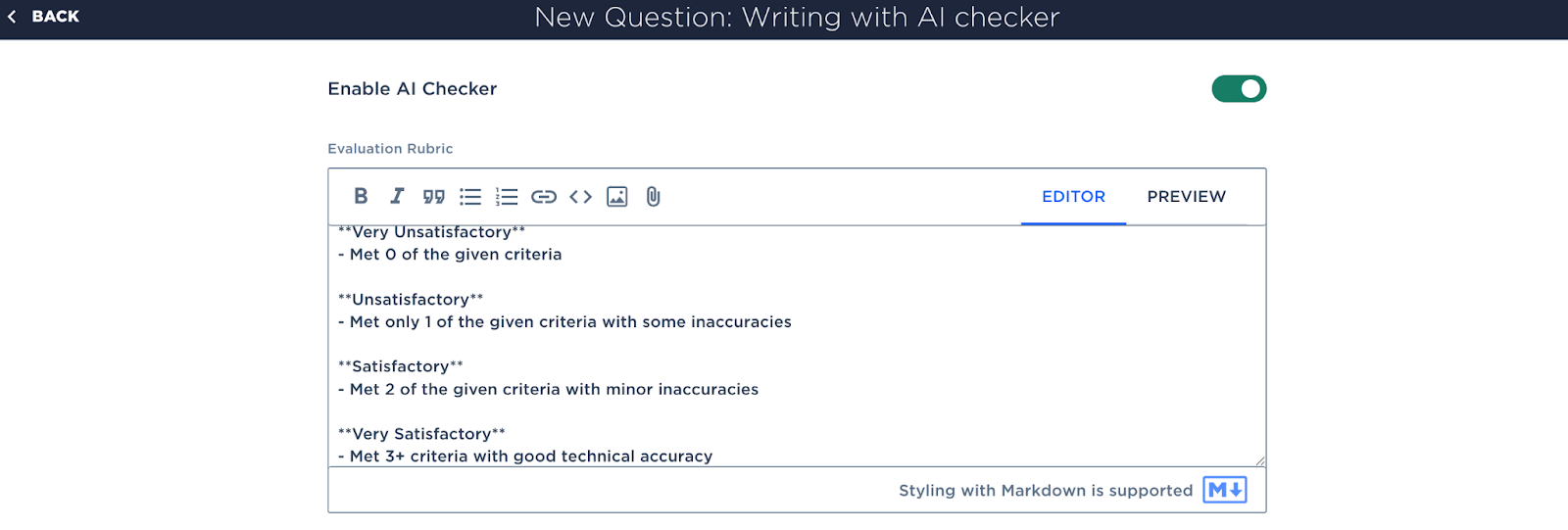The width and height of the screenshot is (1568, 530).
Task: Click the Markdown logo icon
Action: tap(1225, 490)
